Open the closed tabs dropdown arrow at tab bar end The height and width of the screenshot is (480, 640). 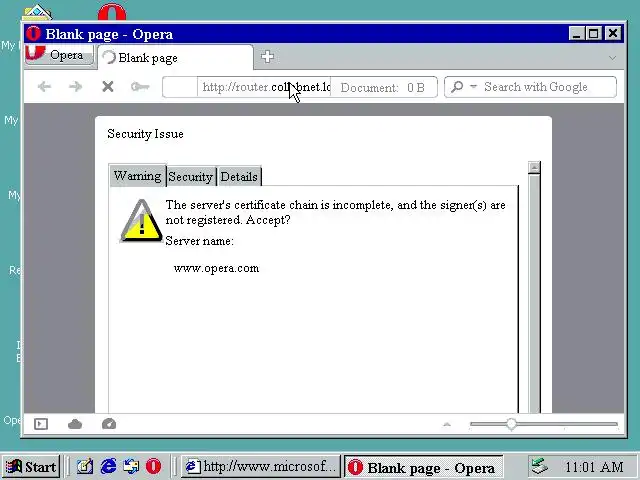612,58
